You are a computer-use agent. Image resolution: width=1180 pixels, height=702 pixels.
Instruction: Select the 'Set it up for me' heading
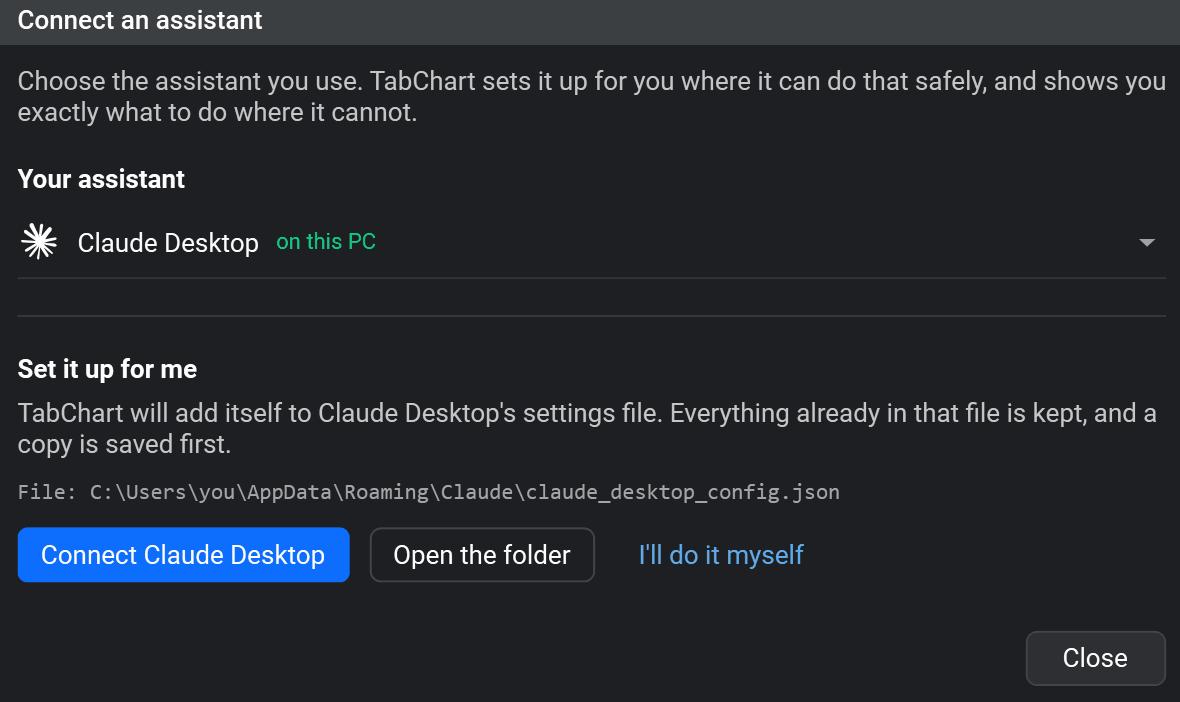coord(108,369)
